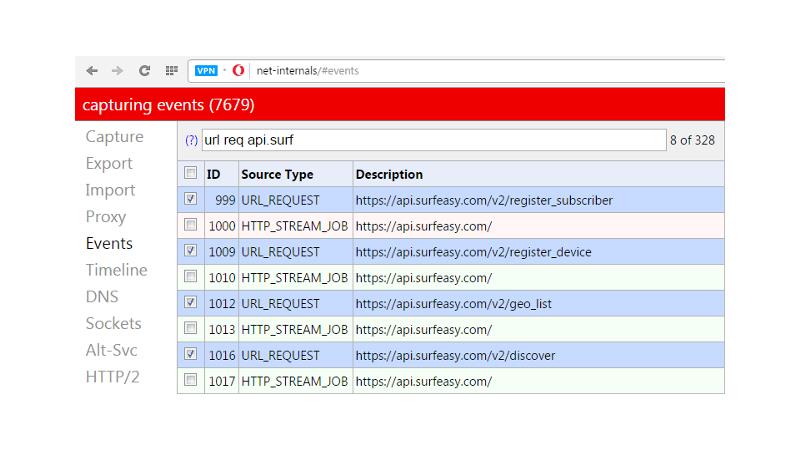This screenshot has width=800, height=450.
Task: Open the Export tab
Action: pos(109,163)
